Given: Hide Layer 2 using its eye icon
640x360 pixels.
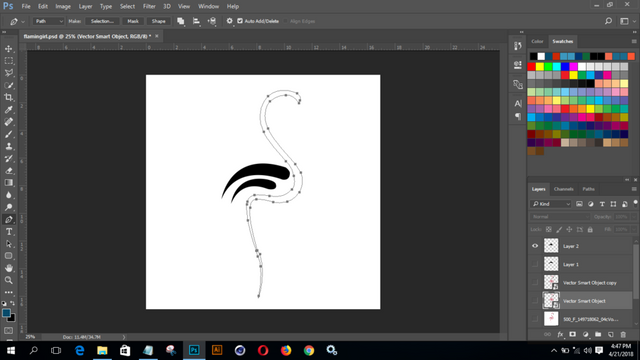Looking at the screenshot, I should tap(535, 246).
